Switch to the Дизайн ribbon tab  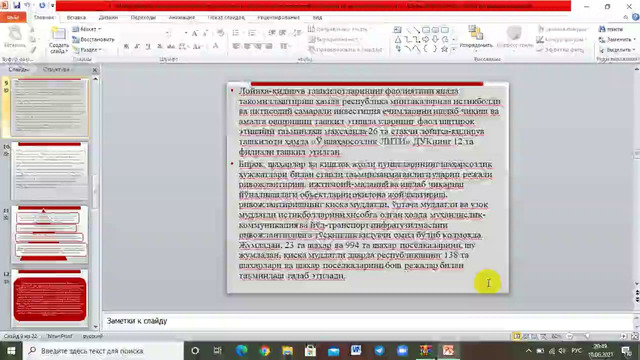tap(108, 18)
